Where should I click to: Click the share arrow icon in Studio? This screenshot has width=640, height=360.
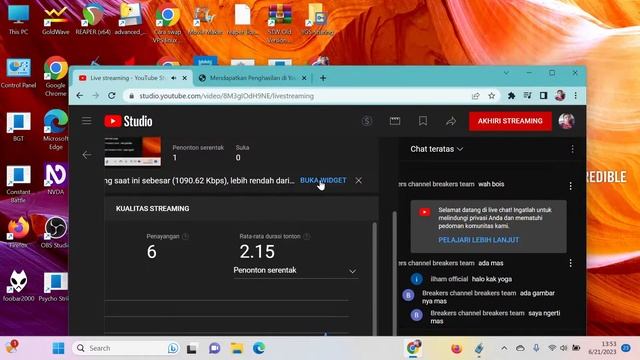pos(451,121)
